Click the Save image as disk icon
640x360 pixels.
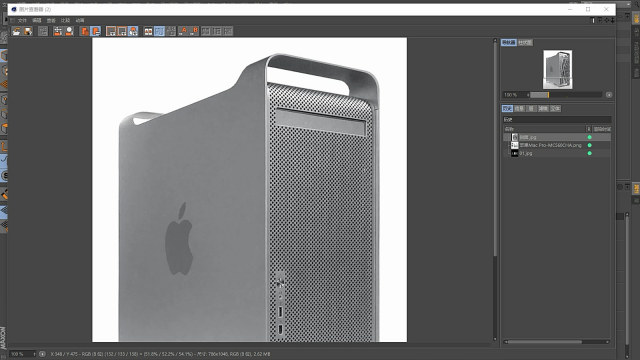(28, 31)
